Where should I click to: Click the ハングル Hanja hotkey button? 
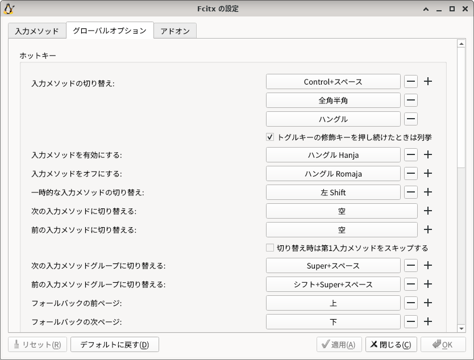(x=333, y=155)
